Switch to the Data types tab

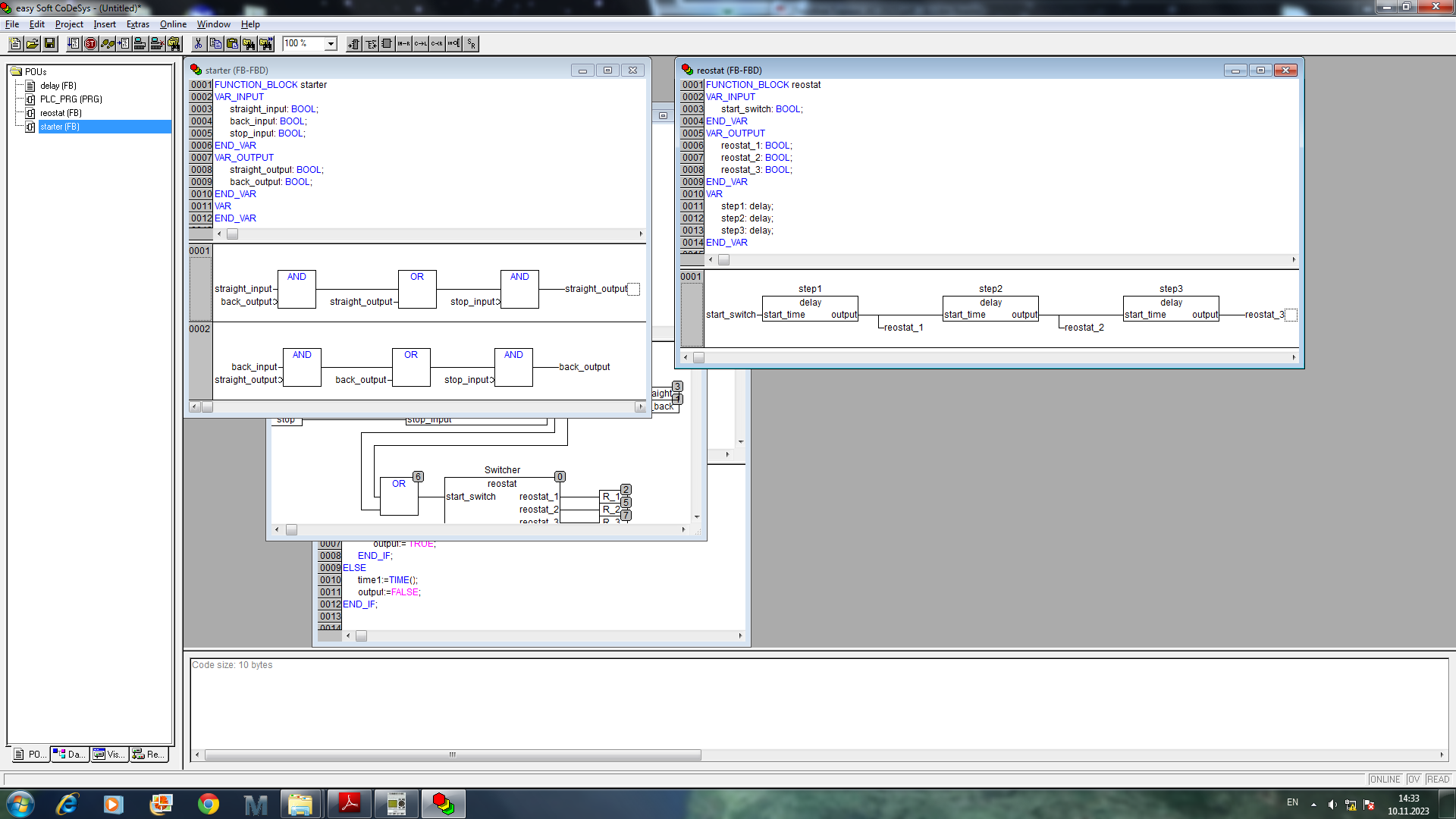[70, 754]
